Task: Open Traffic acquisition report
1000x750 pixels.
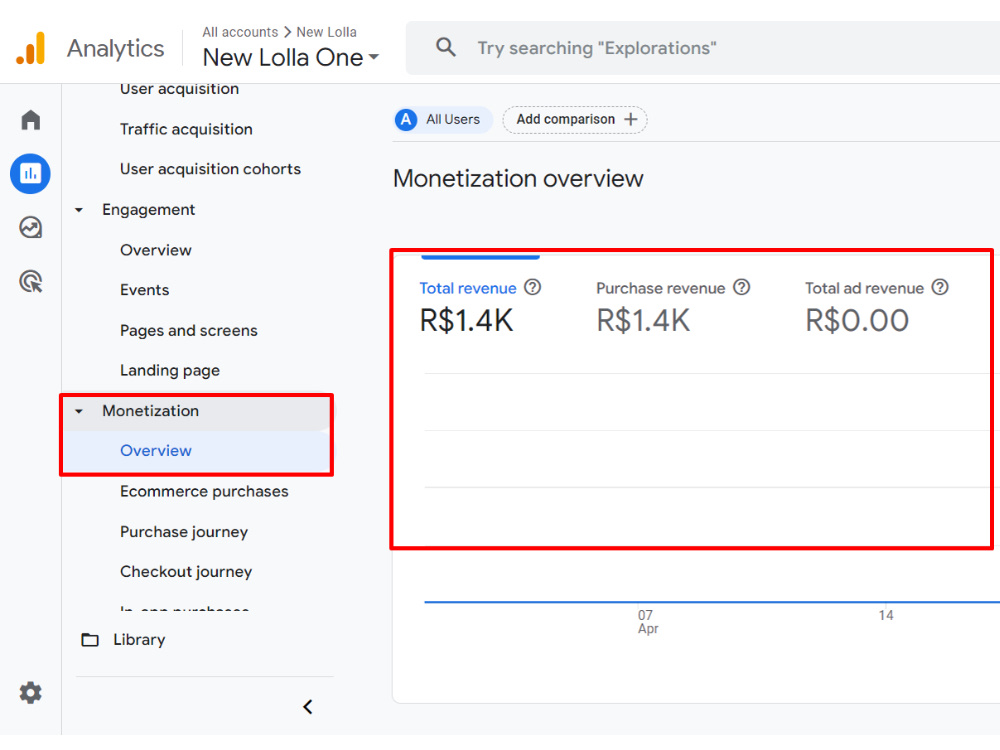Action: 186,129
